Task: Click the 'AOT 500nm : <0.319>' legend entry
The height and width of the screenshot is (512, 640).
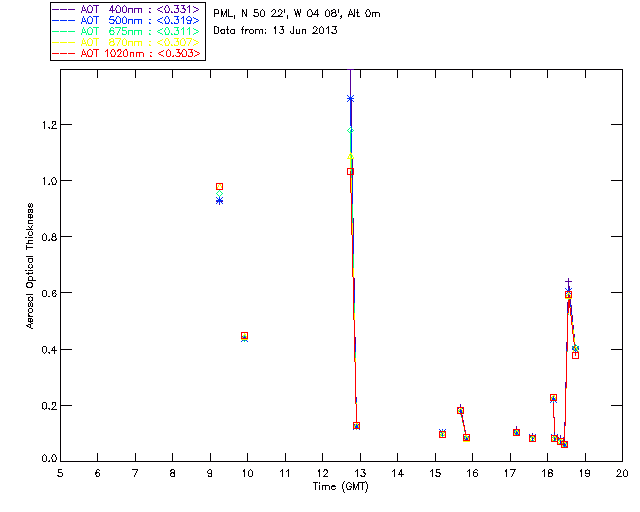Action: (127, 20)
